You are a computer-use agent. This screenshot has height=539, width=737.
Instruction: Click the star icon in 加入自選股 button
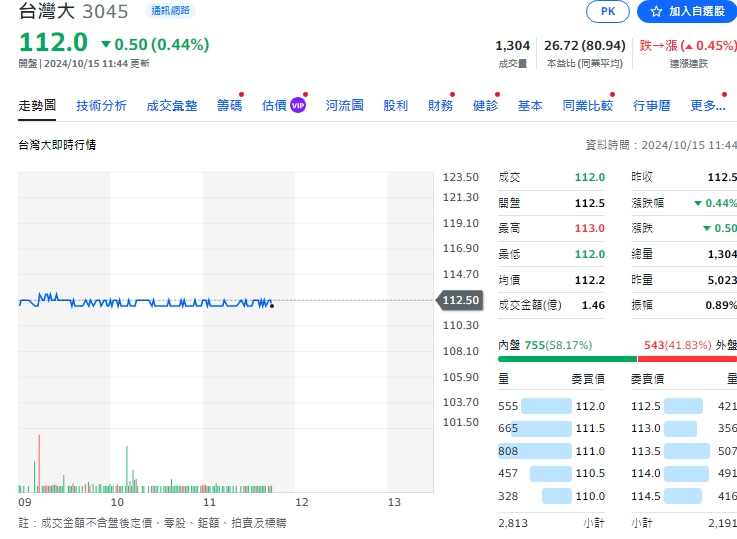click(x=656, y=11)
